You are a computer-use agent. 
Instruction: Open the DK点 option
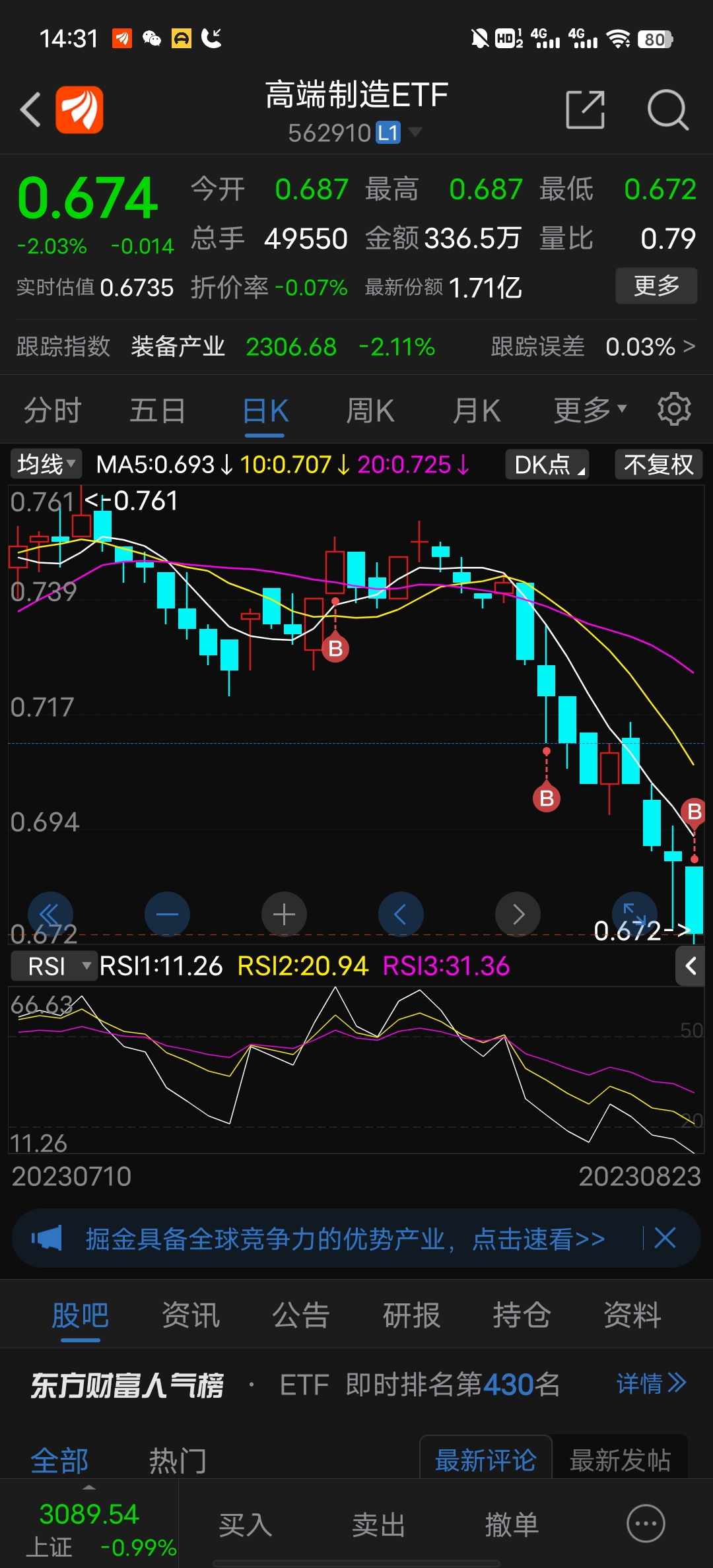[547, 464]
